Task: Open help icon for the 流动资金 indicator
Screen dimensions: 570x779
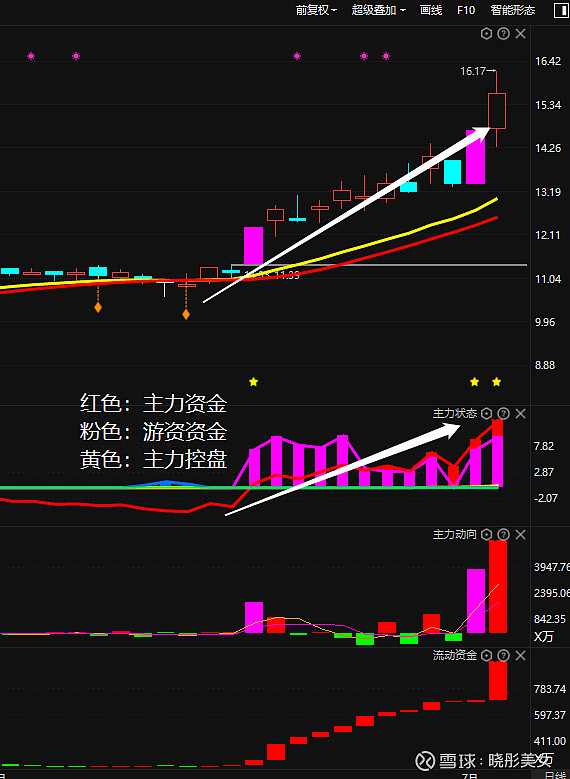Action: (503, 656)
